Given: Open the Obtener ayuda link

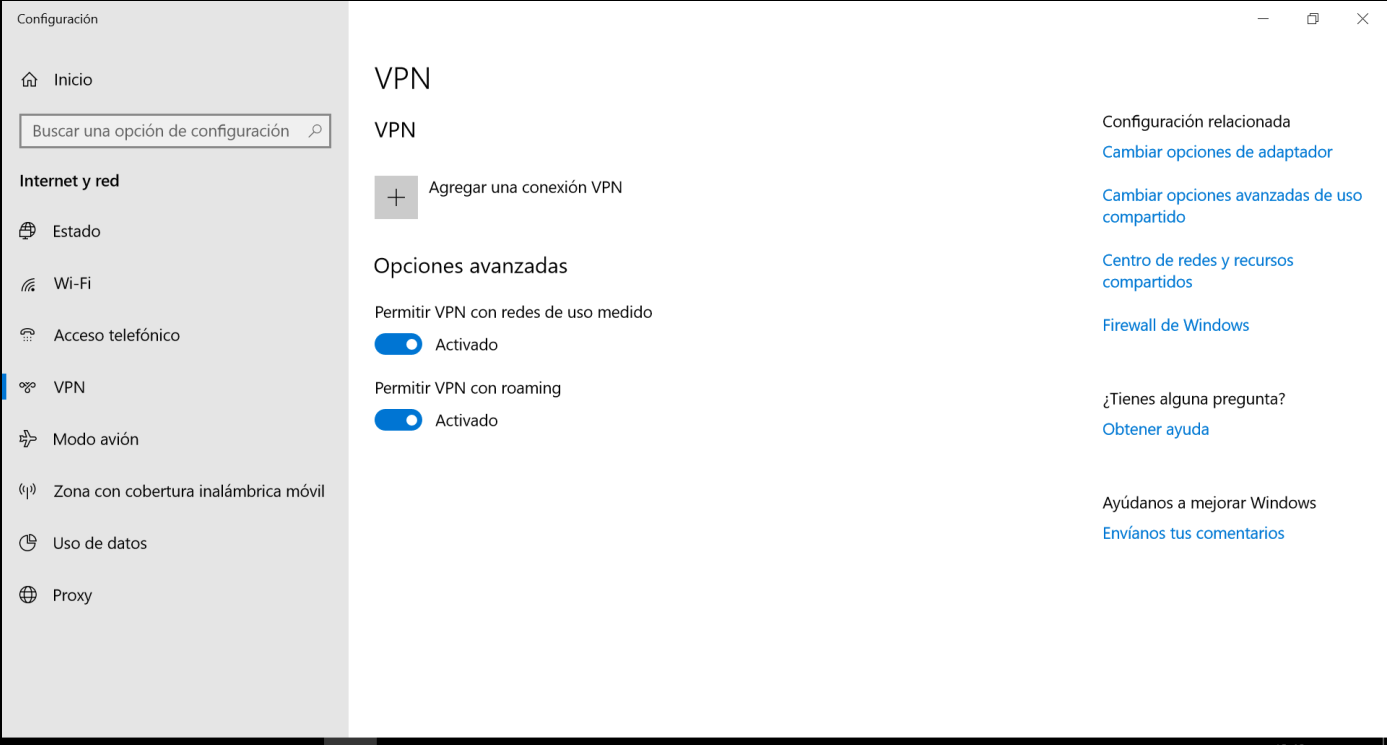Looking at the screenshot, I should (x=1155, y=429).
